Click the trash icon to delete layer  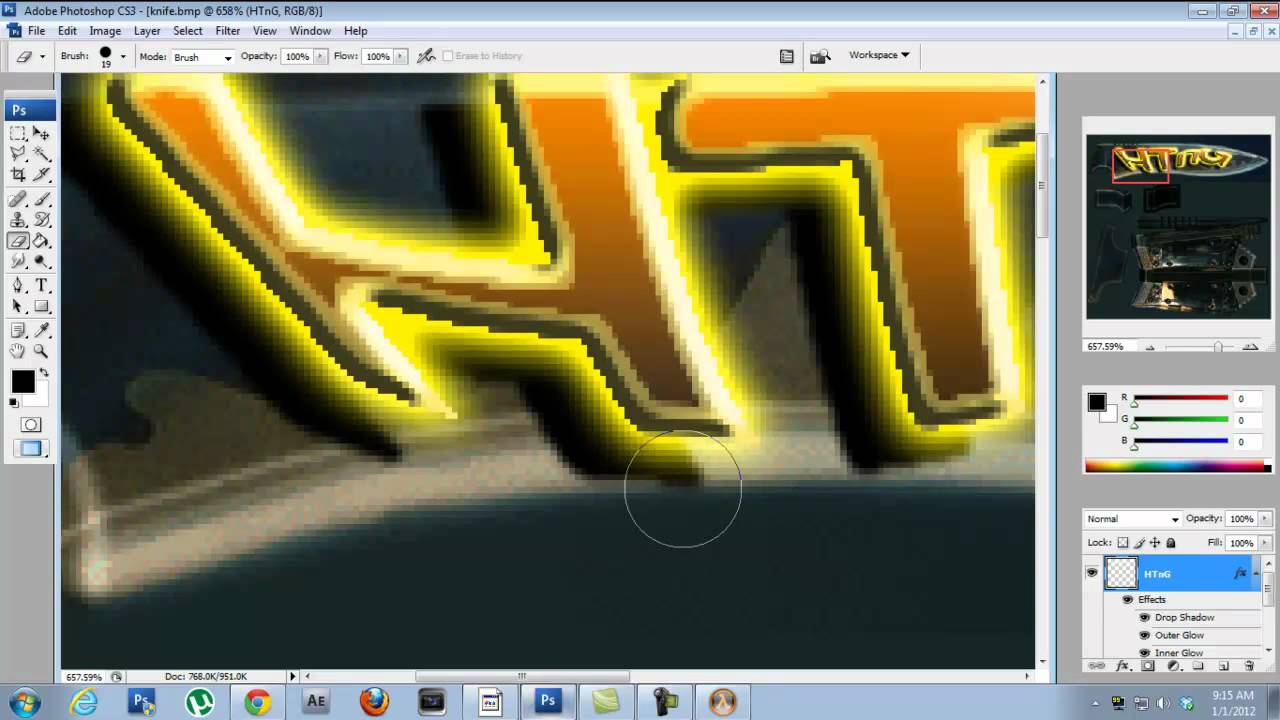[1249, 666]
